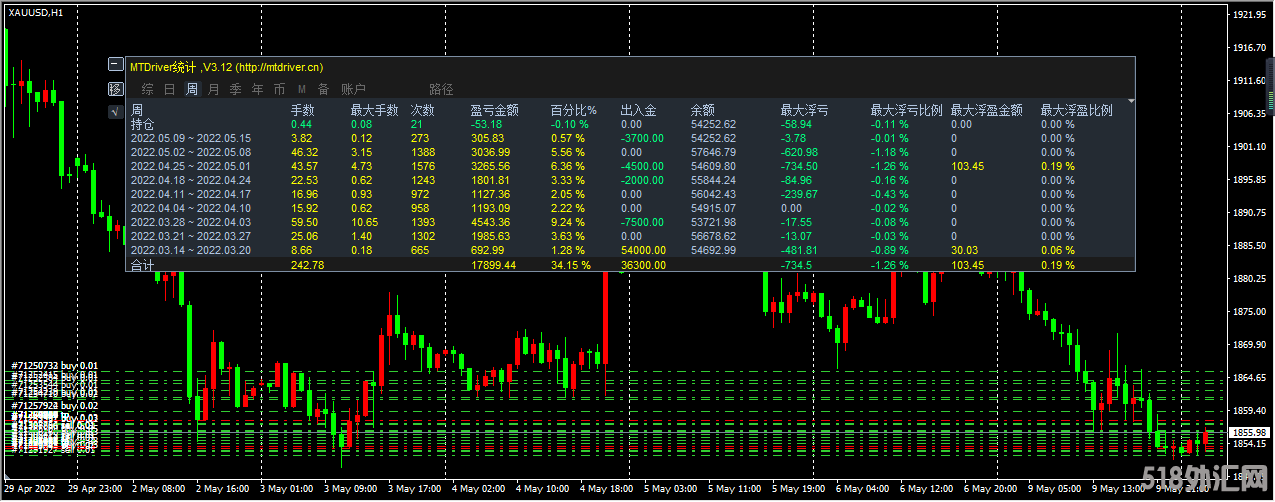
Task: Open the 备 notes tab
Action: tap(323, 90)
